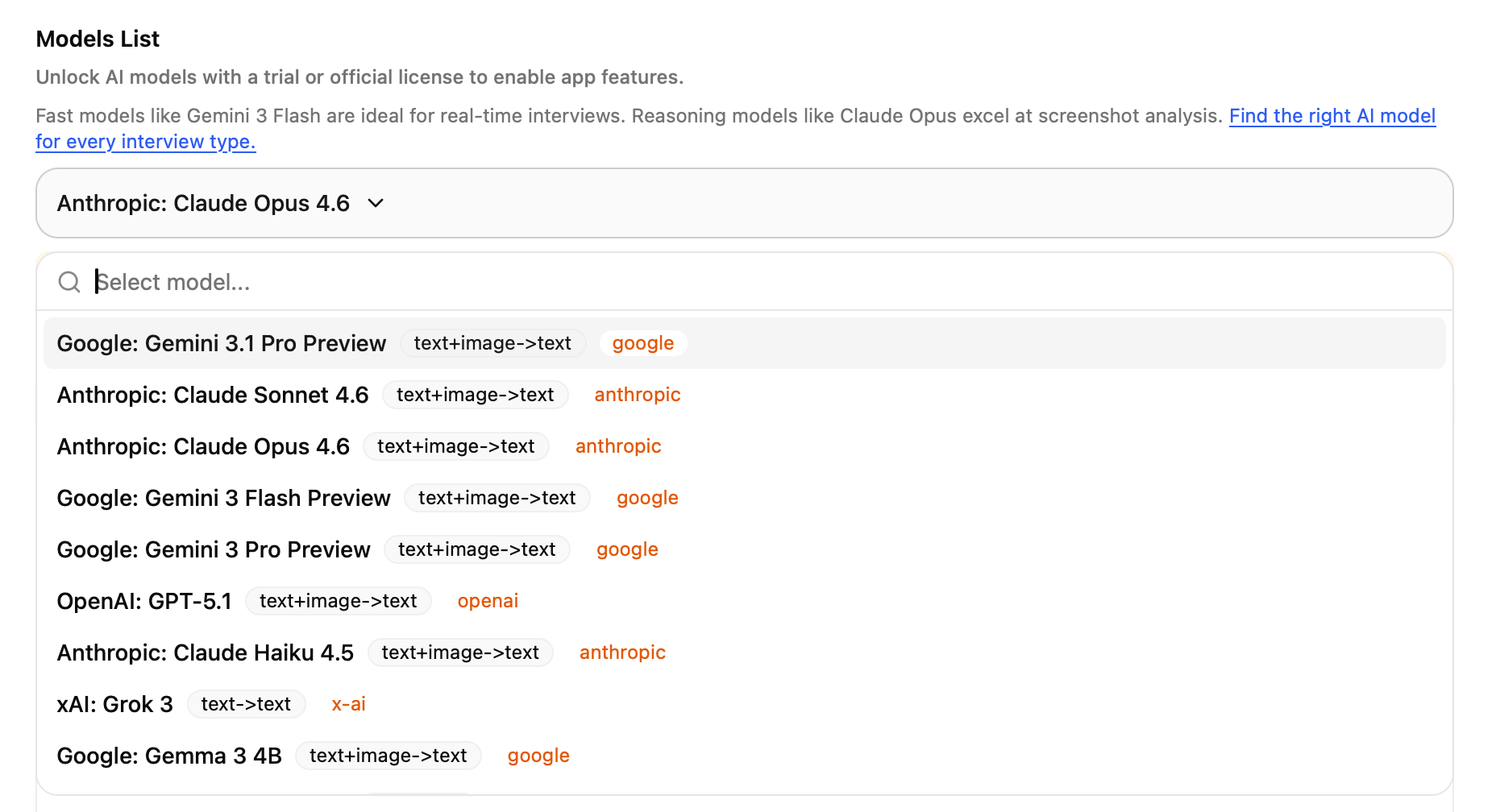Select Google: Gemini 3 Flash Preview
1496x812 pixels.
tap(223, 498)
